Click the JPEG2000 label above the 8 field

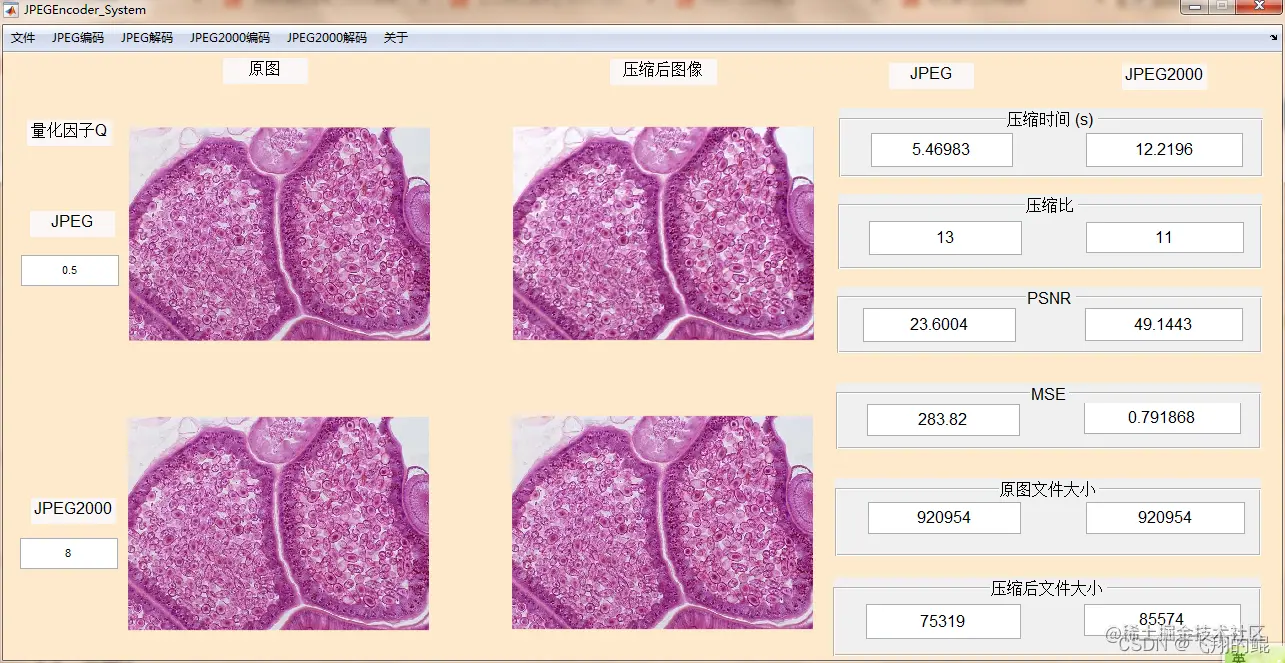(73, 509)
